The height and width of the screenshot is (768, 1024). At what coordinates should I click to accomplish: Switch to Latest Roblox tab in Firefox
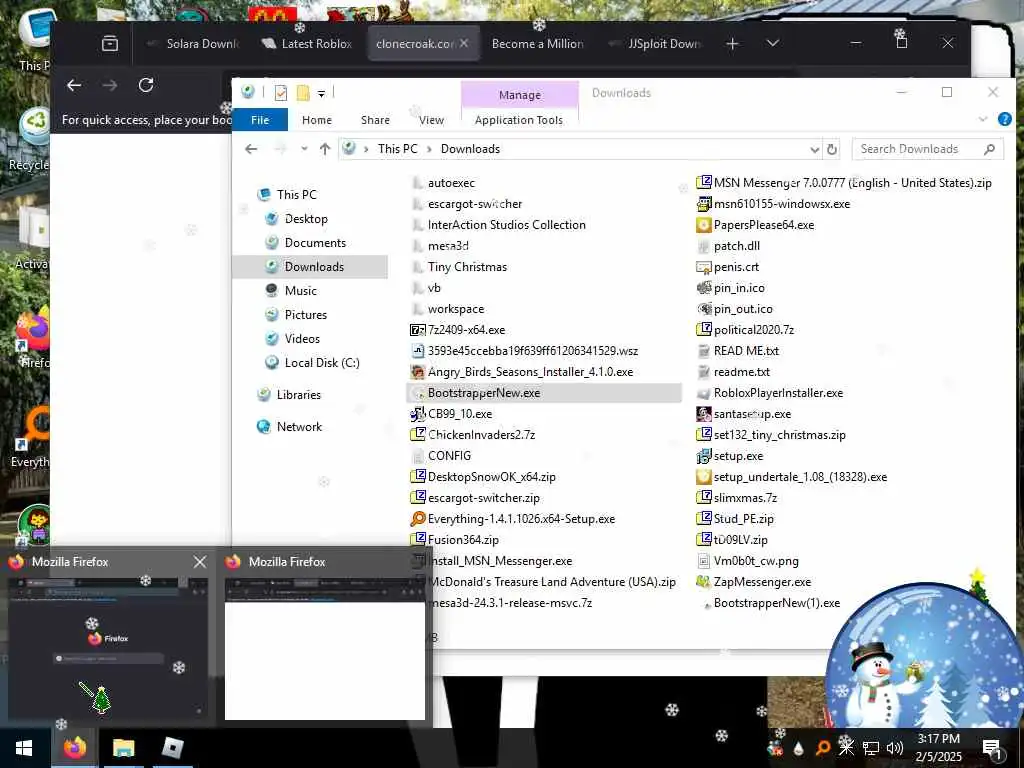point(308,44)
